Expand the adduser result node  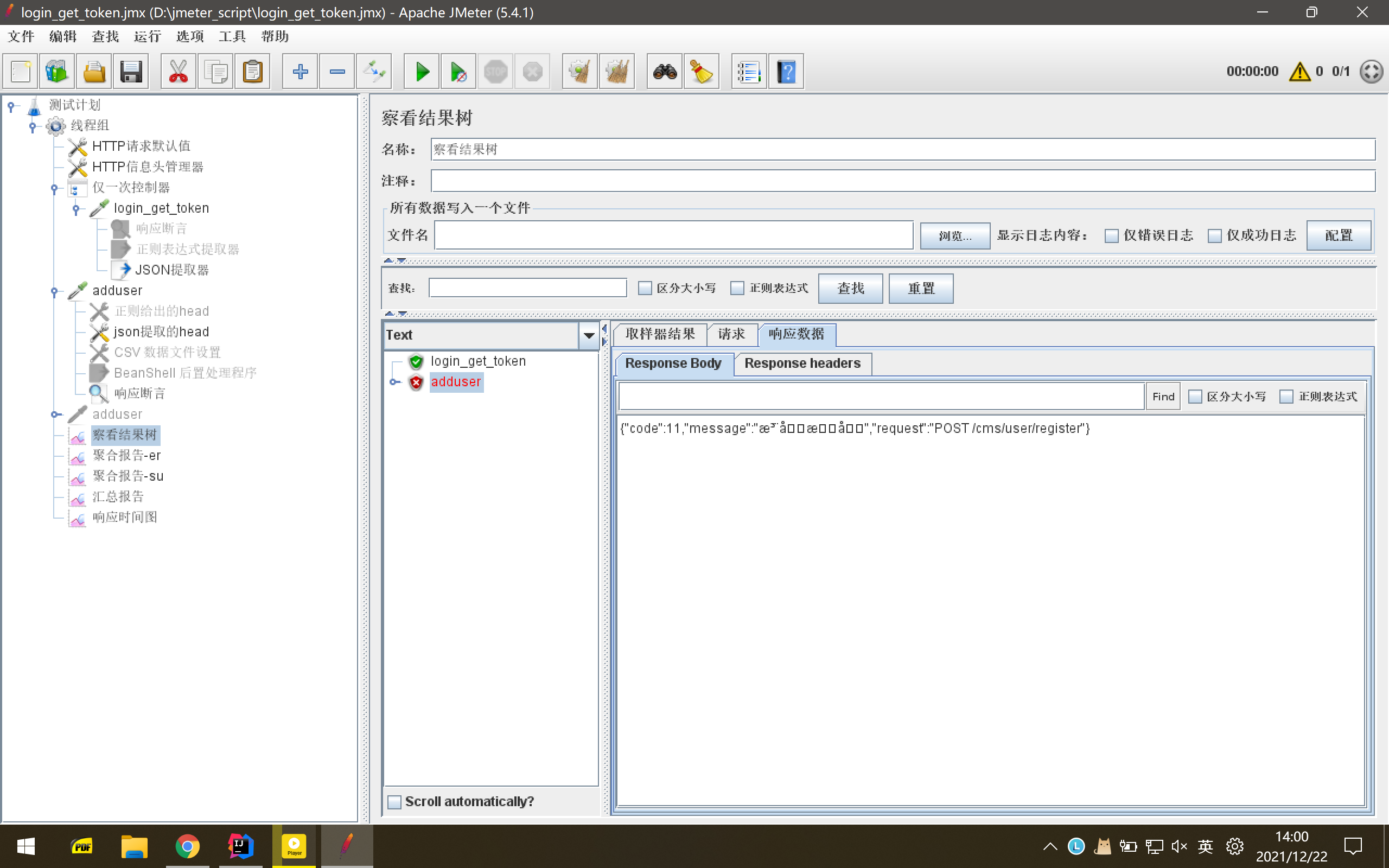tap(394, 382)
